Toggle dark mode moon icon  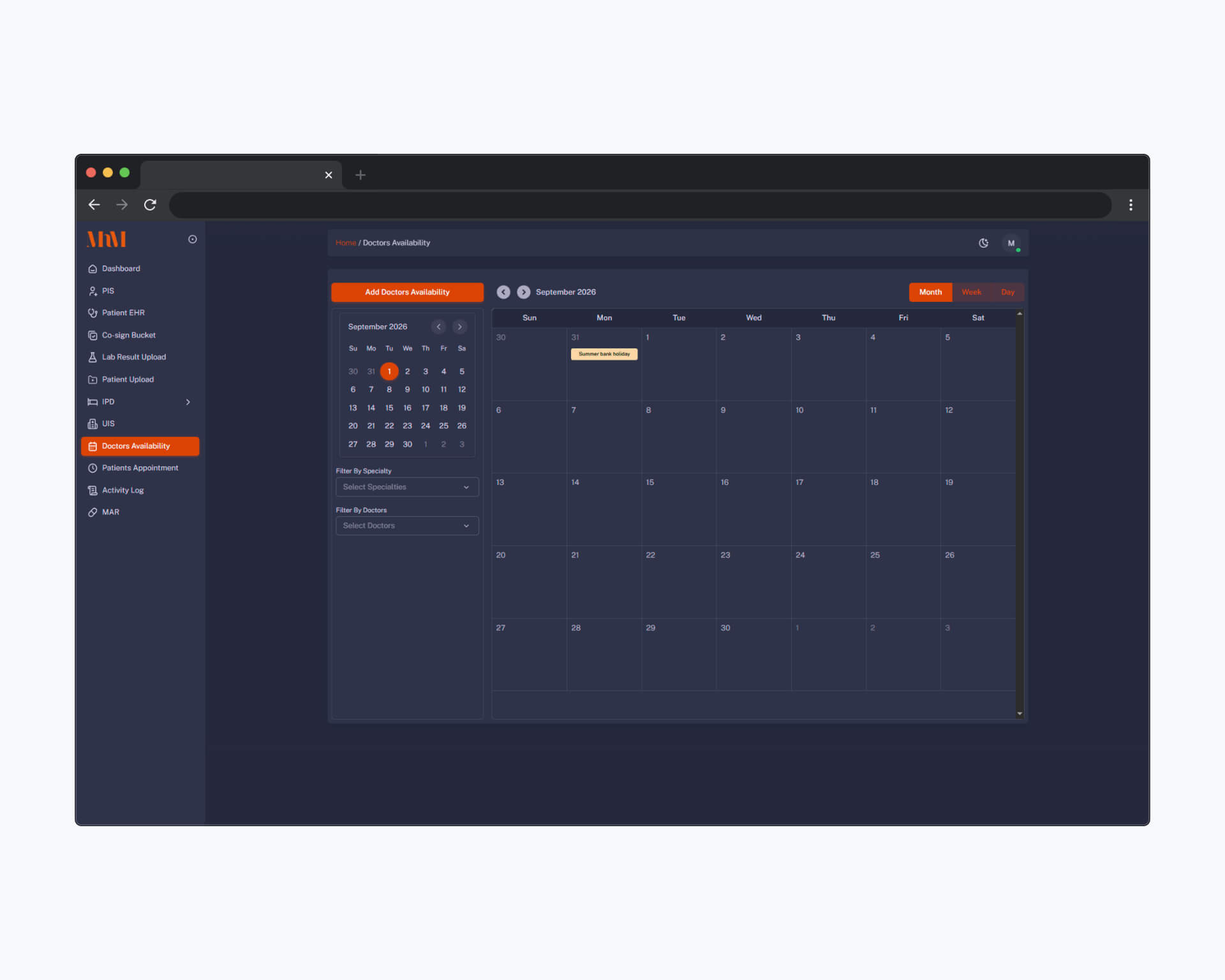tap(983, 243)
